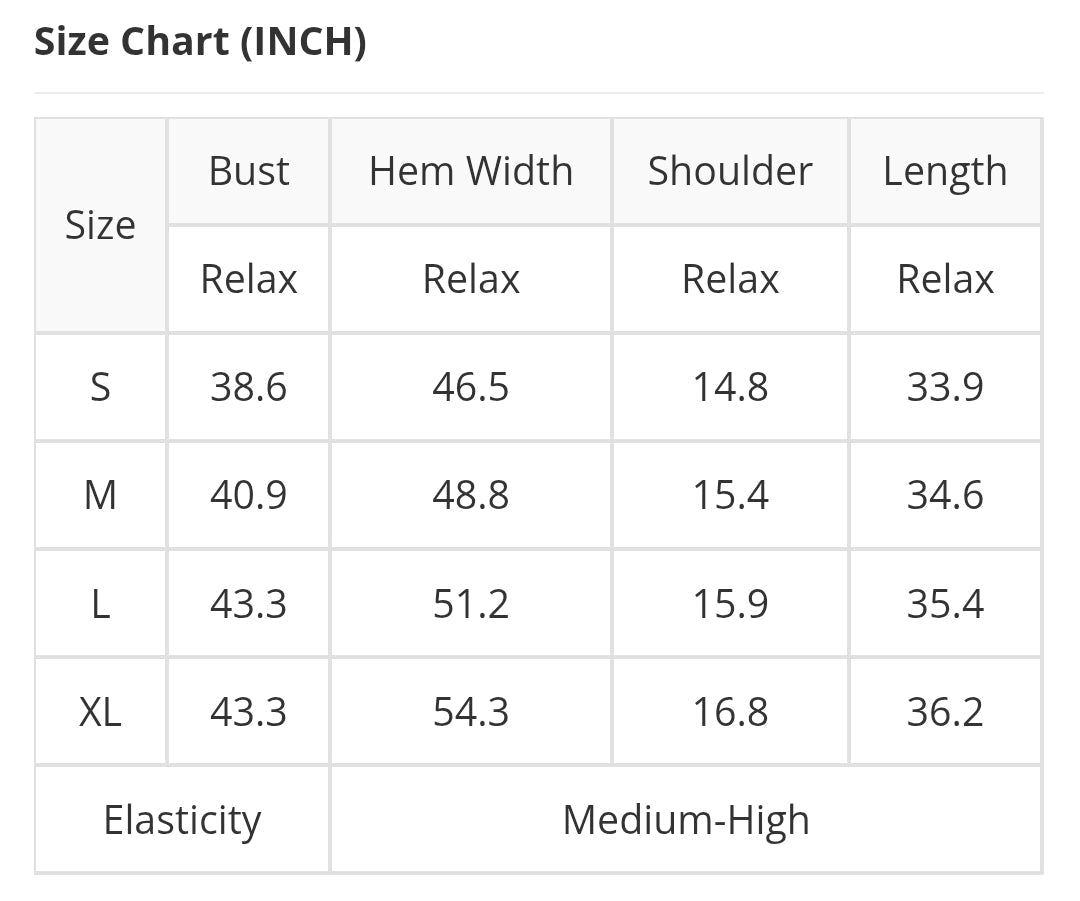Select the 54.3 hem width value
The width and height of the screenshot is (1080, 901).
[x=471, y=712]
